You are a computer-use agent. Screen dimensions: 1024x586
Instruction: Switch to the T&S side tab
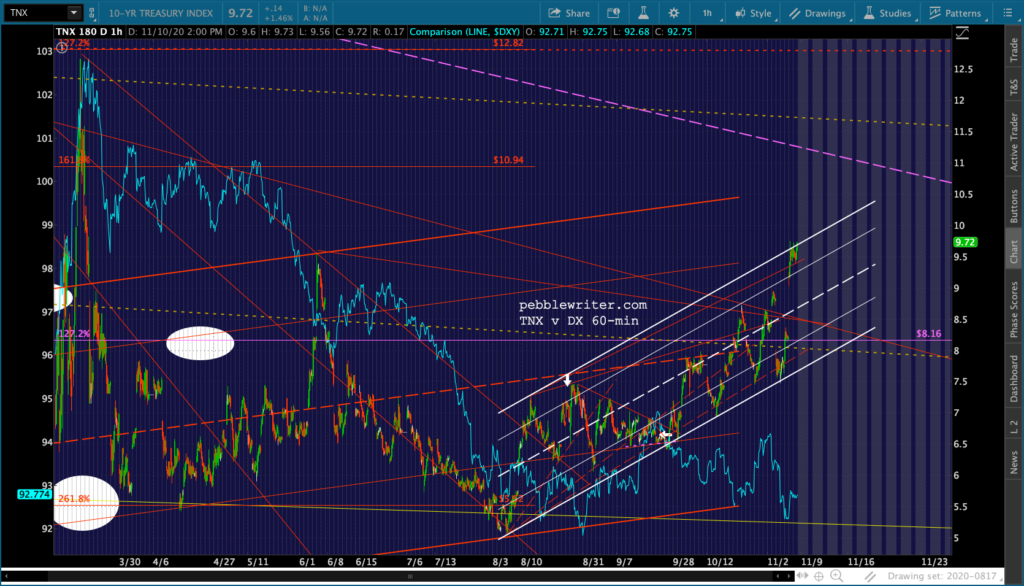click(1014, 87)
